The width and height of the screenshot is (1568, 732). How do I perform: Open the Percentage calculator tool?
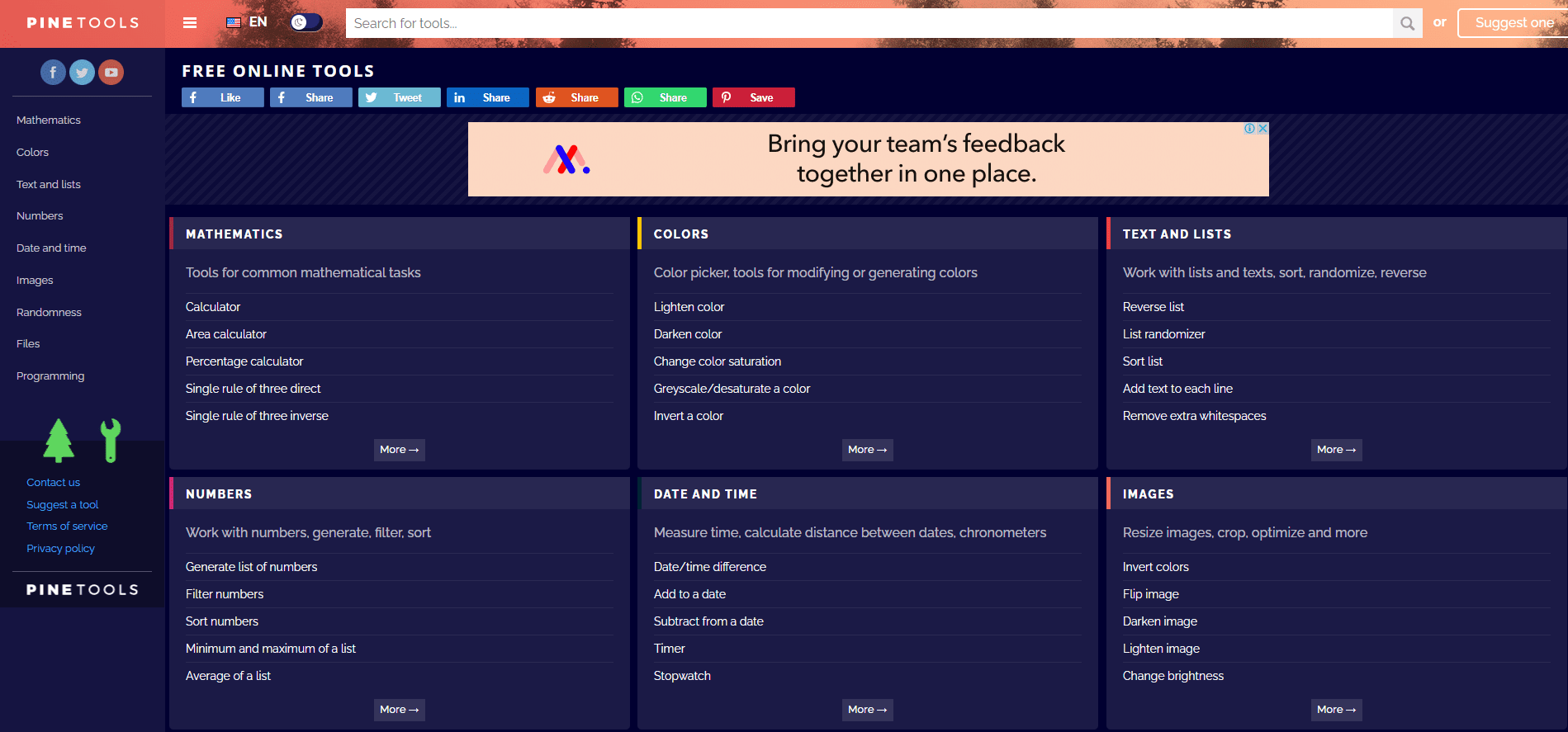pyautogui.click(x=244, y=361)
